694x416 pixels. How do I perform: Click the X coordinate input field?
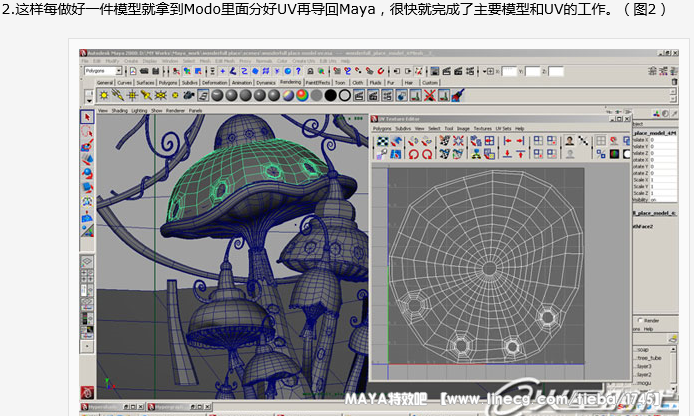click(509, 71)
